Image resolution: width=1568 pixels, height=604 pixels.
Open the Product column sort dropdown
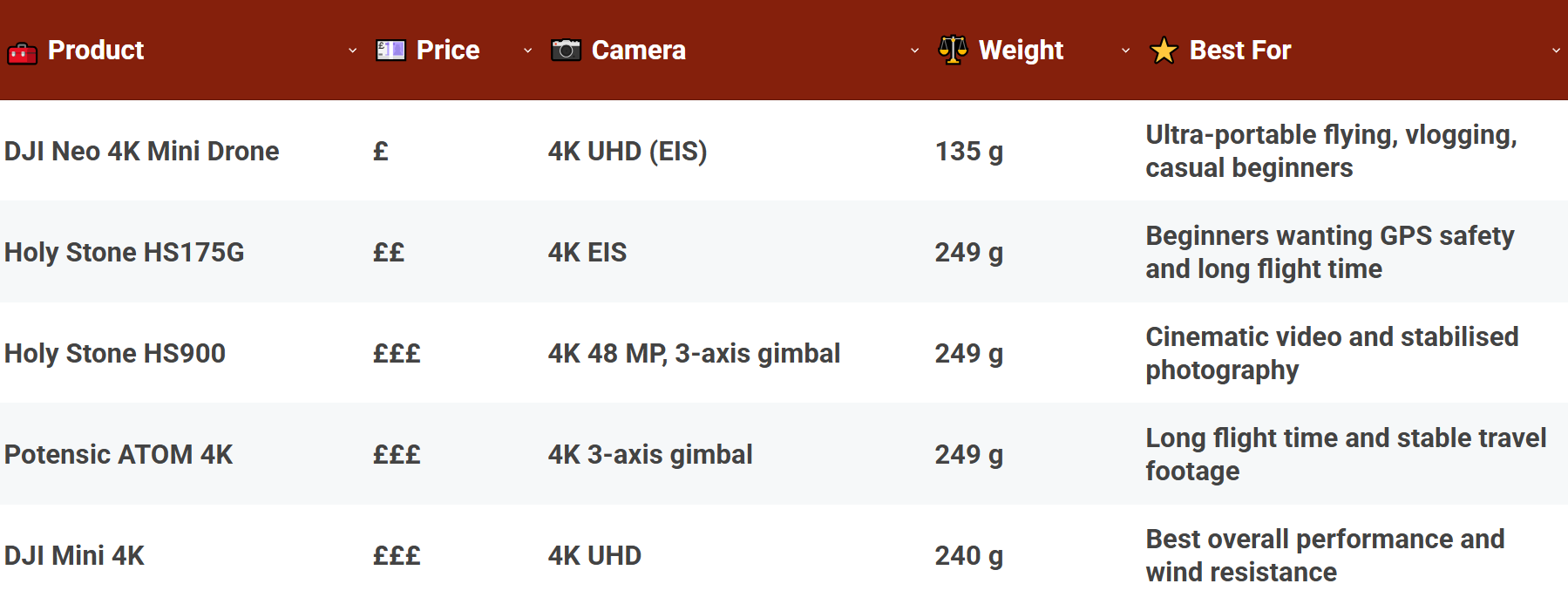point(353,51)
